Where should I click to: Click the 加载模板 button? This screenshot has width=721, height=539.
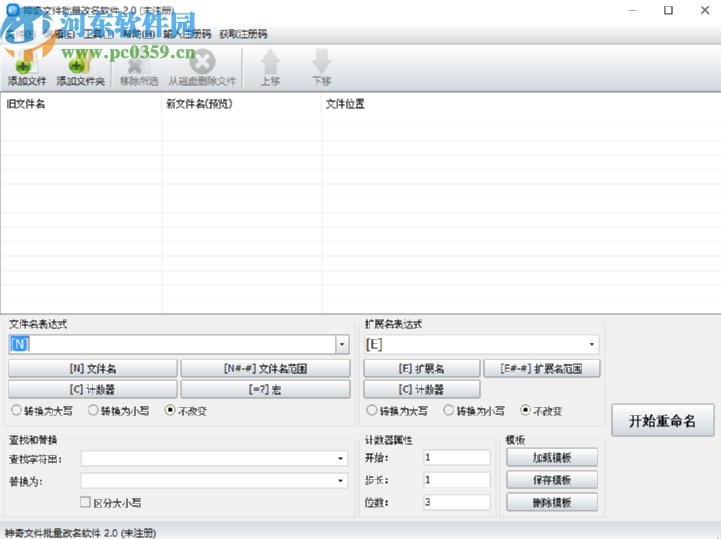[x=552, y=458]
